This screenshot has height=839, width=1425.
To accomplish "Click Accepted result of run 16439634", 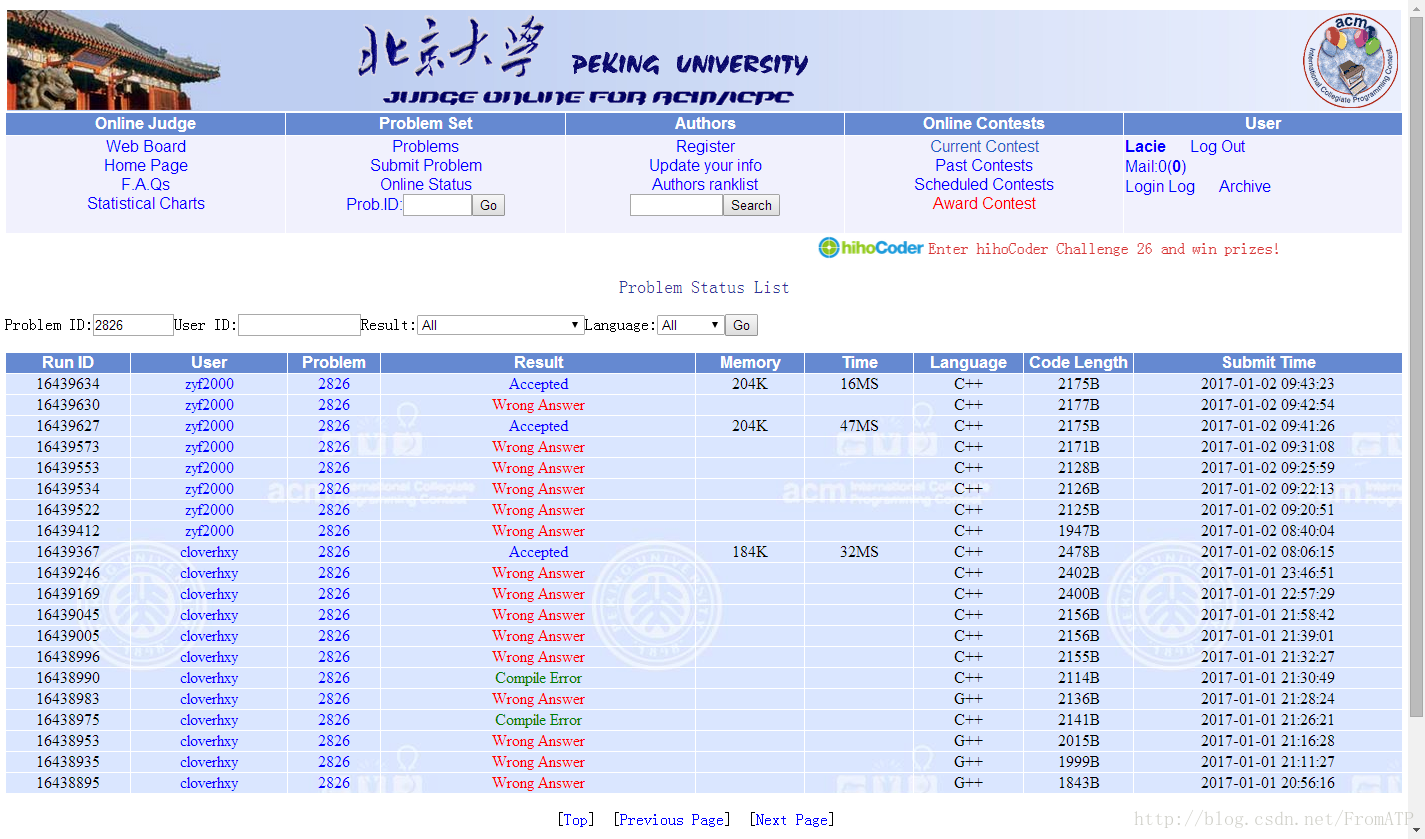I will pos(538,384).
